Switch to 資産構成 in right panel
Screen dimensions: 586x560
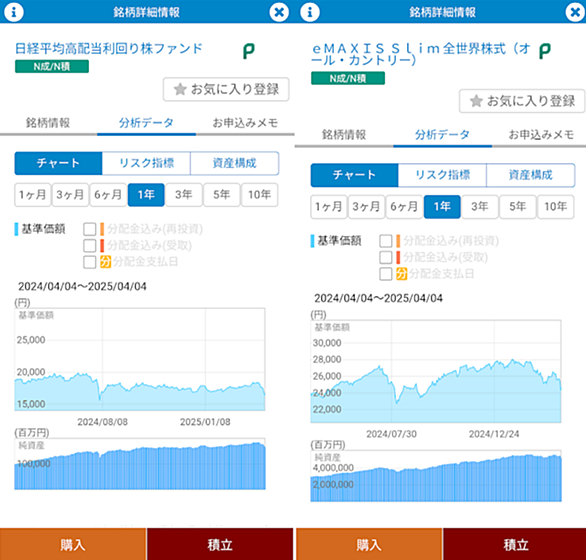point(530,175)
